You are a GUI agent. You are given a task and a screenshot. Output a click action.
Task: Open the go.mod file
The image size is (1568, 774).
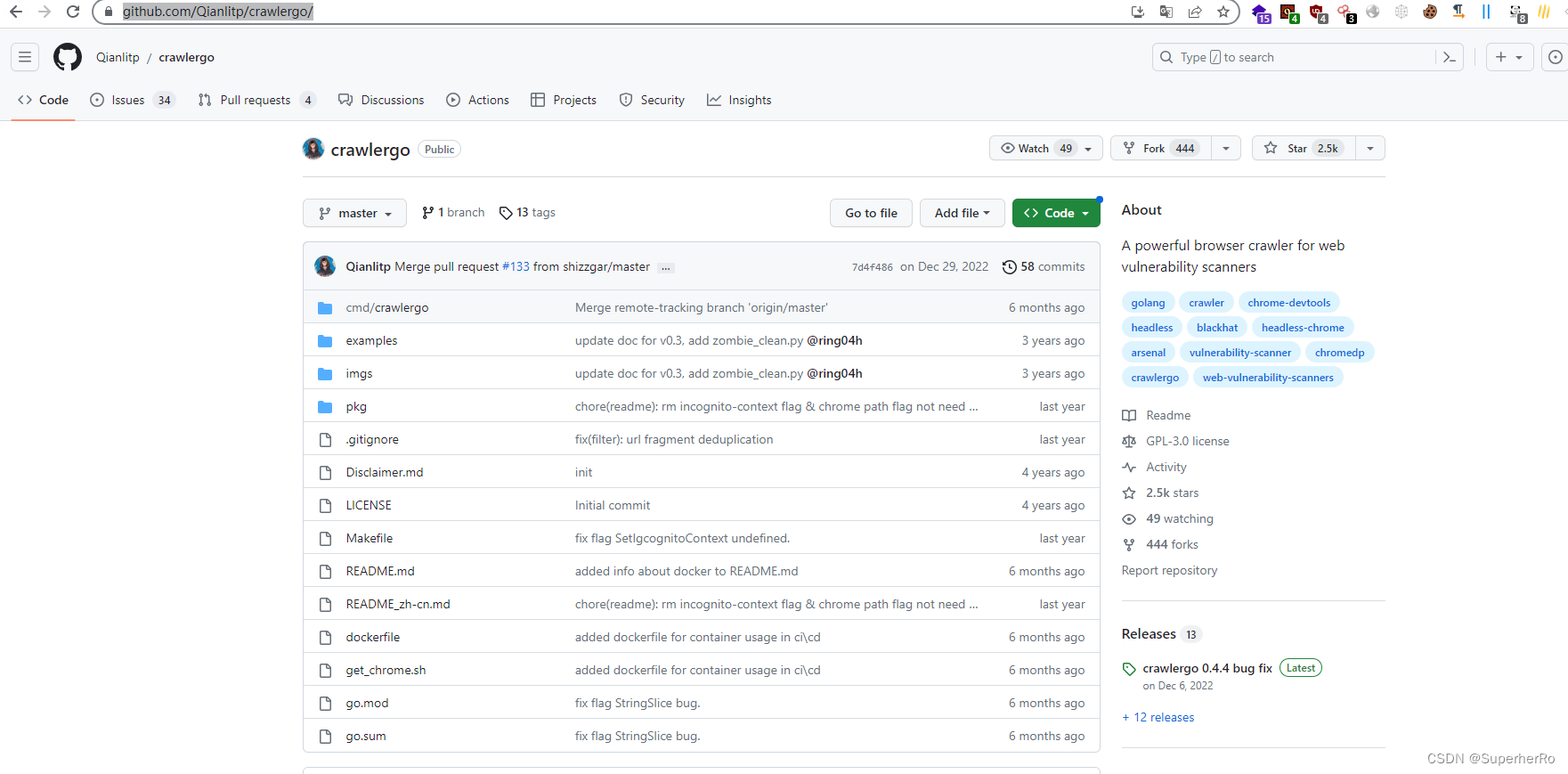tap(367, 703)
